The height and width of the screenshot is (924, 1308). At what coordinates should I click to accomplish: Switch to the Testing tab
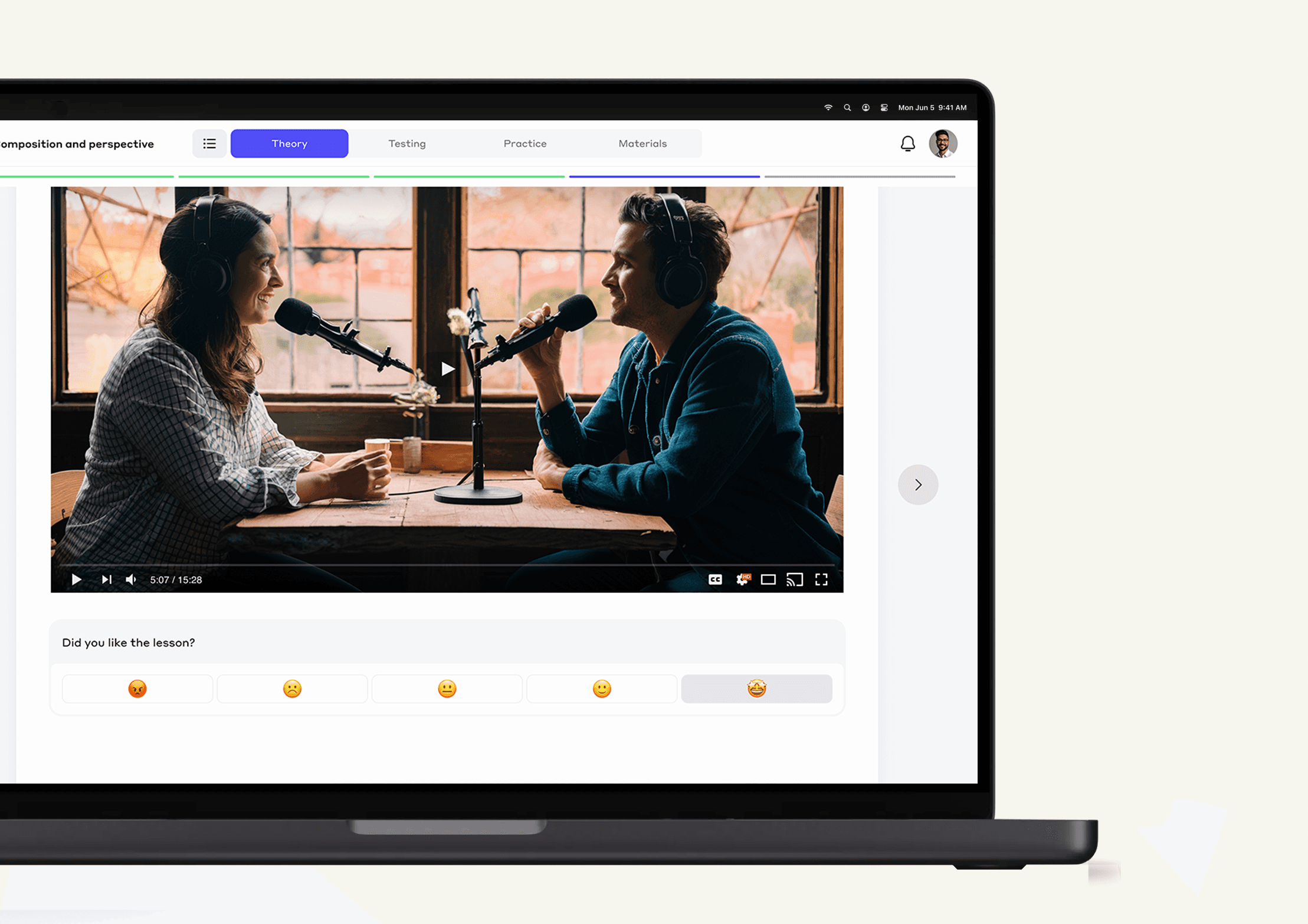click(406, 143)
